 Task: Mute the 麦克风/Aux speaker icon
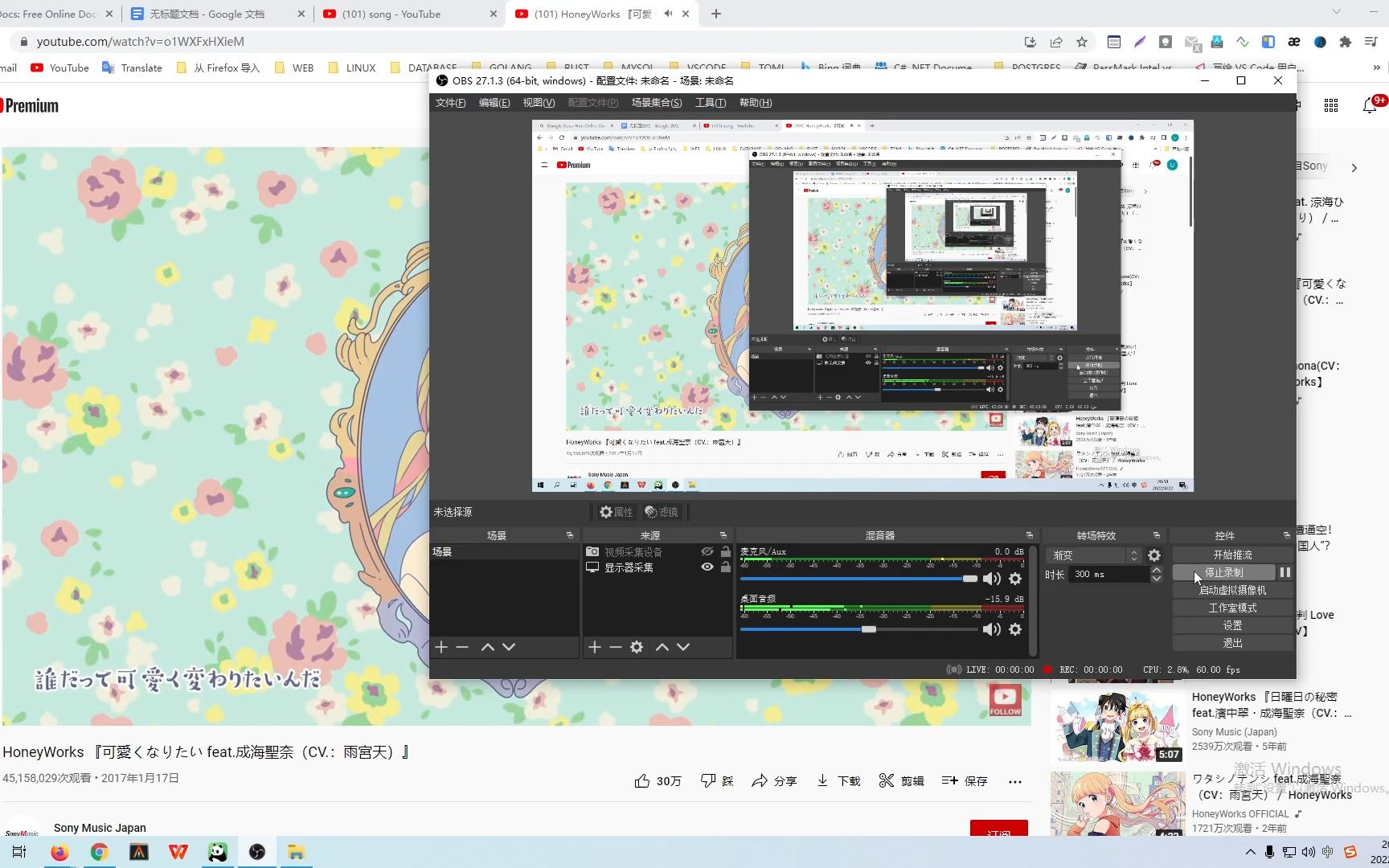(x=992, y=579)
